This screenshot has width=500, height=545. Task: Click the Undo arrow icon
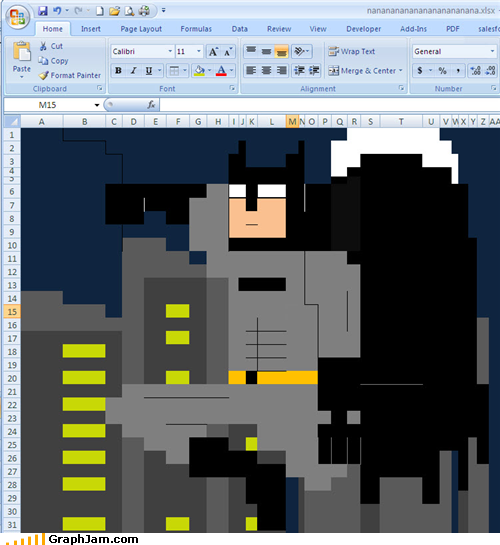click(x=57, y=11)
